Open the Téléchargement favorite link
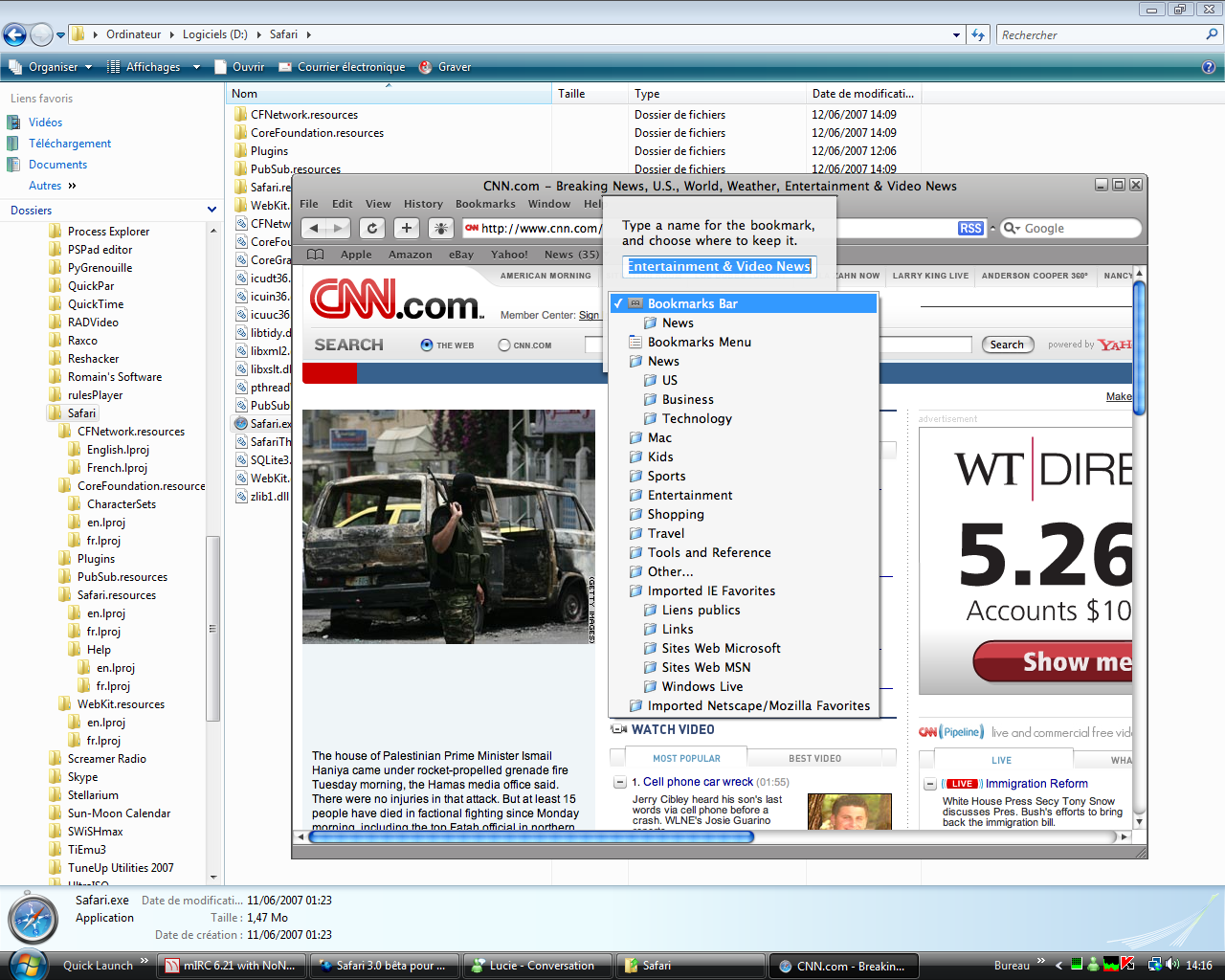Image resolution: width=1225 pixels, height=980 pixels. pyautogui.click(x=70, y=144)
